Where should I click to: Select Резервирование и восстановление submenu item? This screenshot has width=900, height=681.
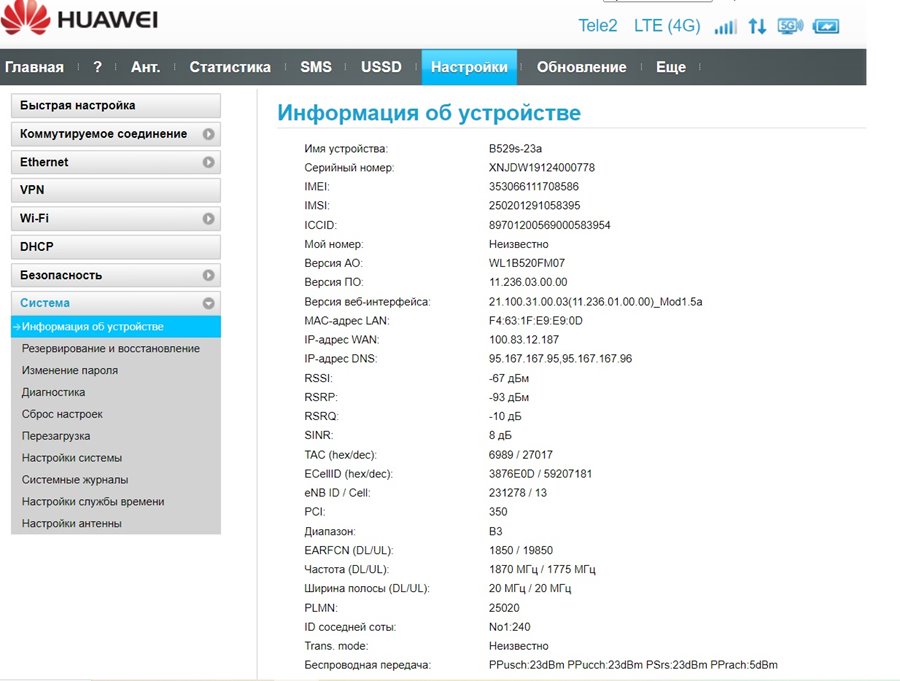coord(111,349)
